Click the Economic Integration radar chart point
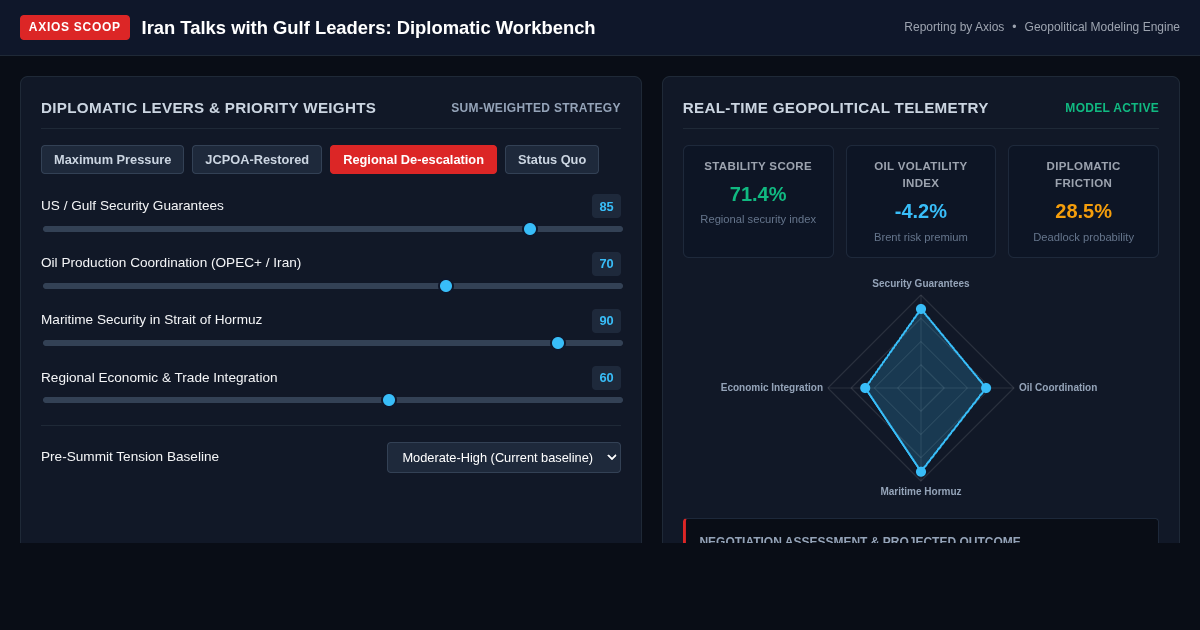Viewport: 1200px width, 630px height. (865, 388)
